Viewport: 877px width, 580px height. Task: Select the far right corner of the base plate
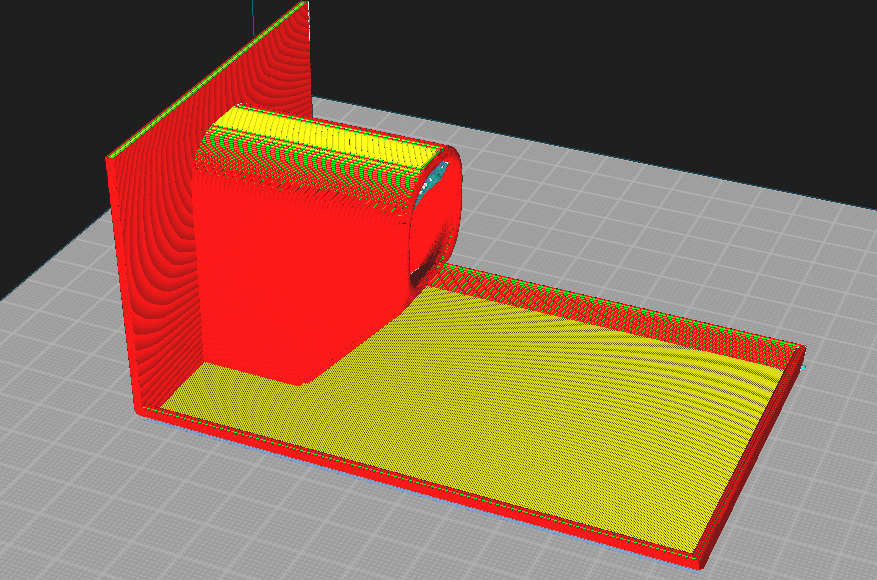pyautogui.click(x=799, y=350)
